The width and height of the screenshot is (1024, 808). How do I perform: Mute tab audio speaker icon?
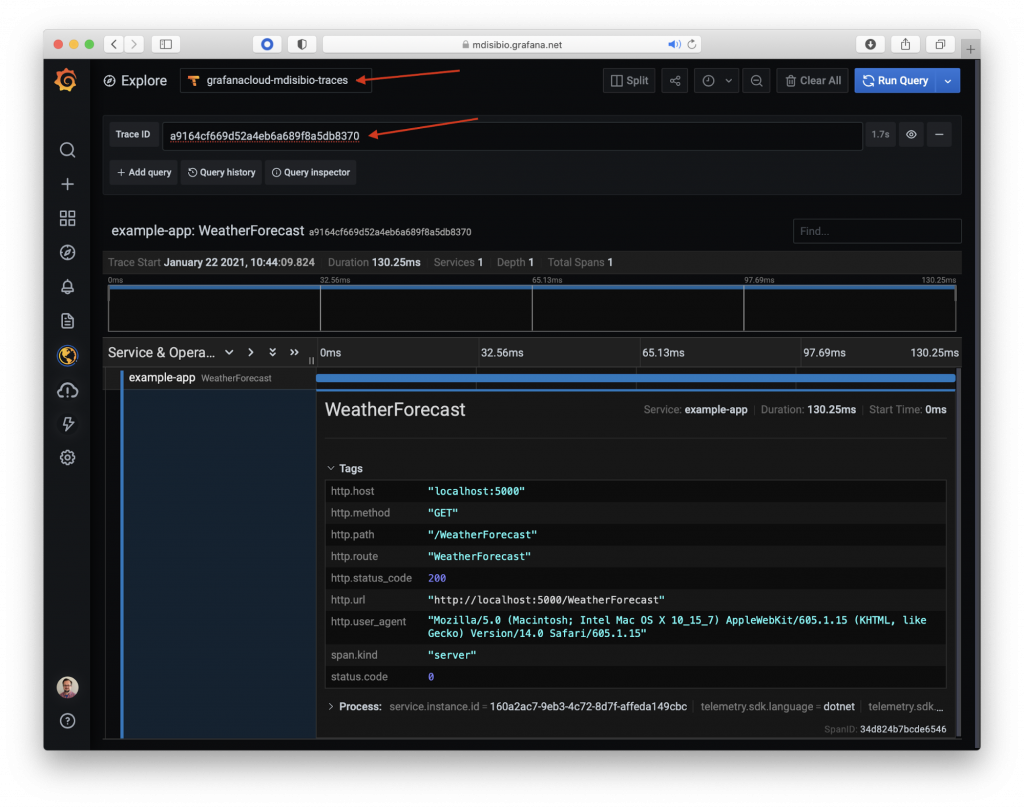click(x=674, y=44)
